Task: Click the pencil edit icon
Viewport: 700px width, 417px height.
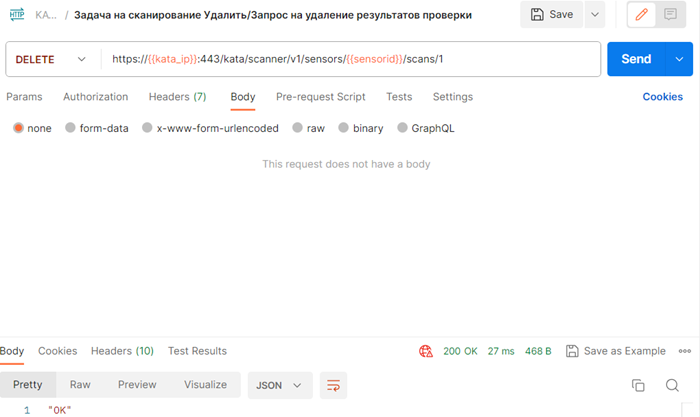Action: pyautogui.click(x=643, y=15)
